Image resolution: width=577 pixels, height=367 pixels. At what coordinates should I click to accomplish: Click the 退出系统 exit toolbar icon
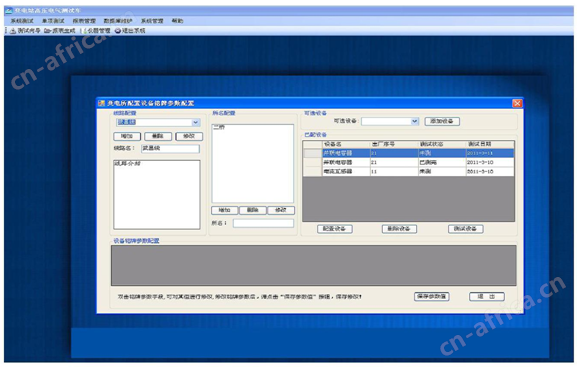(118, 31)
